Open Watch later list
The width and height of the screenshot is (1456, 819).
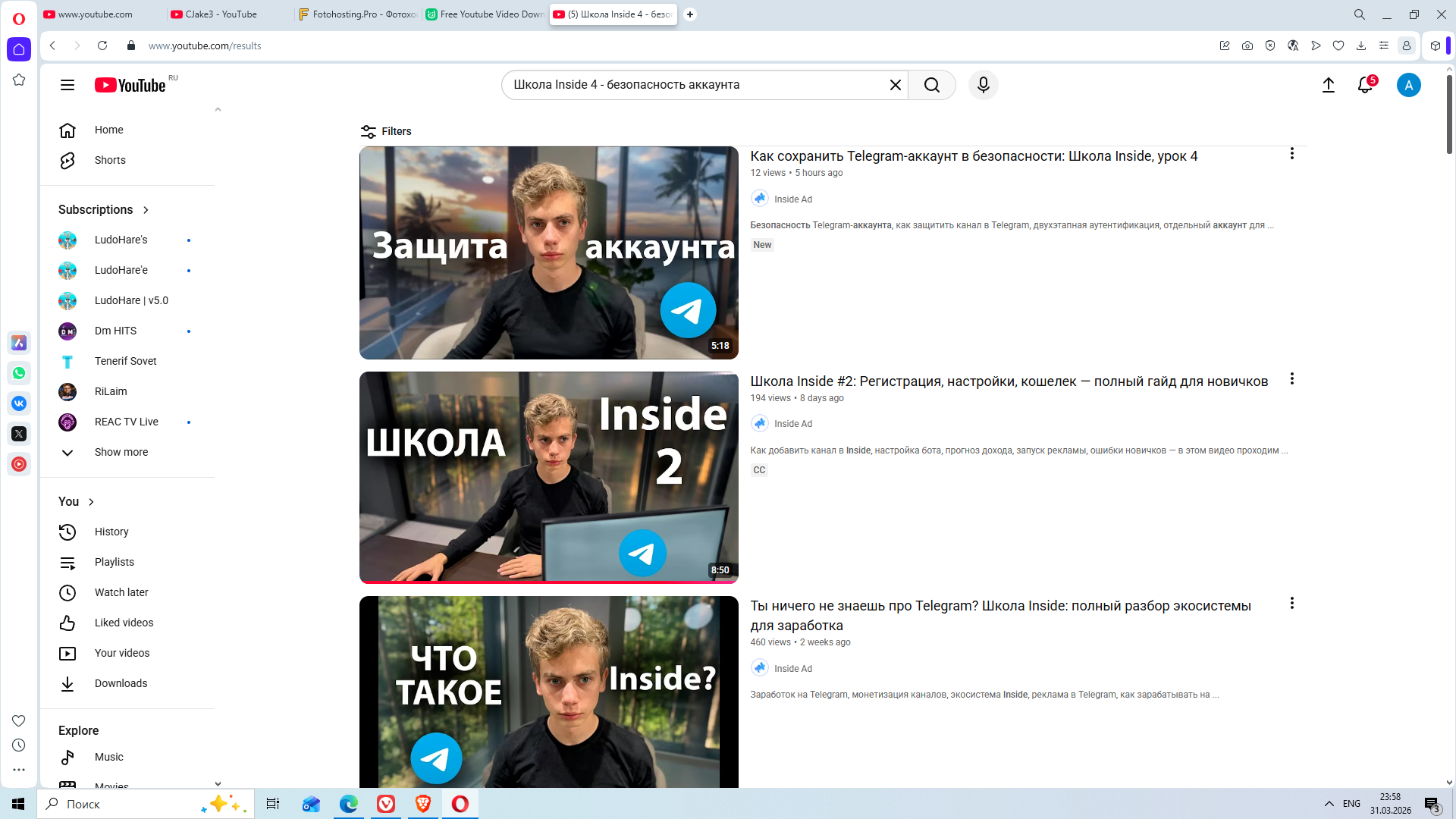(x=121, y=592)
